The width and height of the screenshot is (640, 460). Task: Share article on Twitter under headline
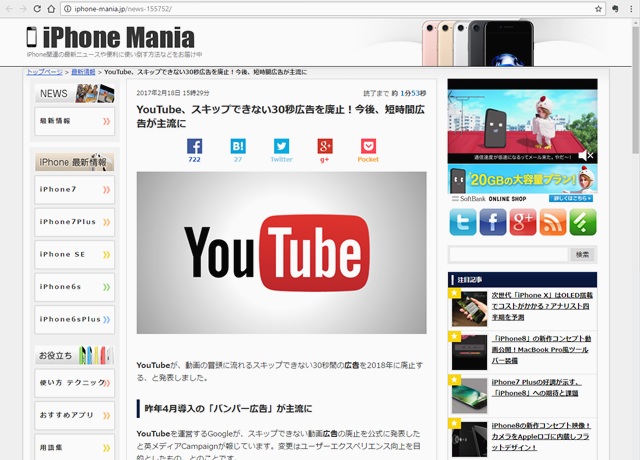pyautogui.click(x=281, y=146)
